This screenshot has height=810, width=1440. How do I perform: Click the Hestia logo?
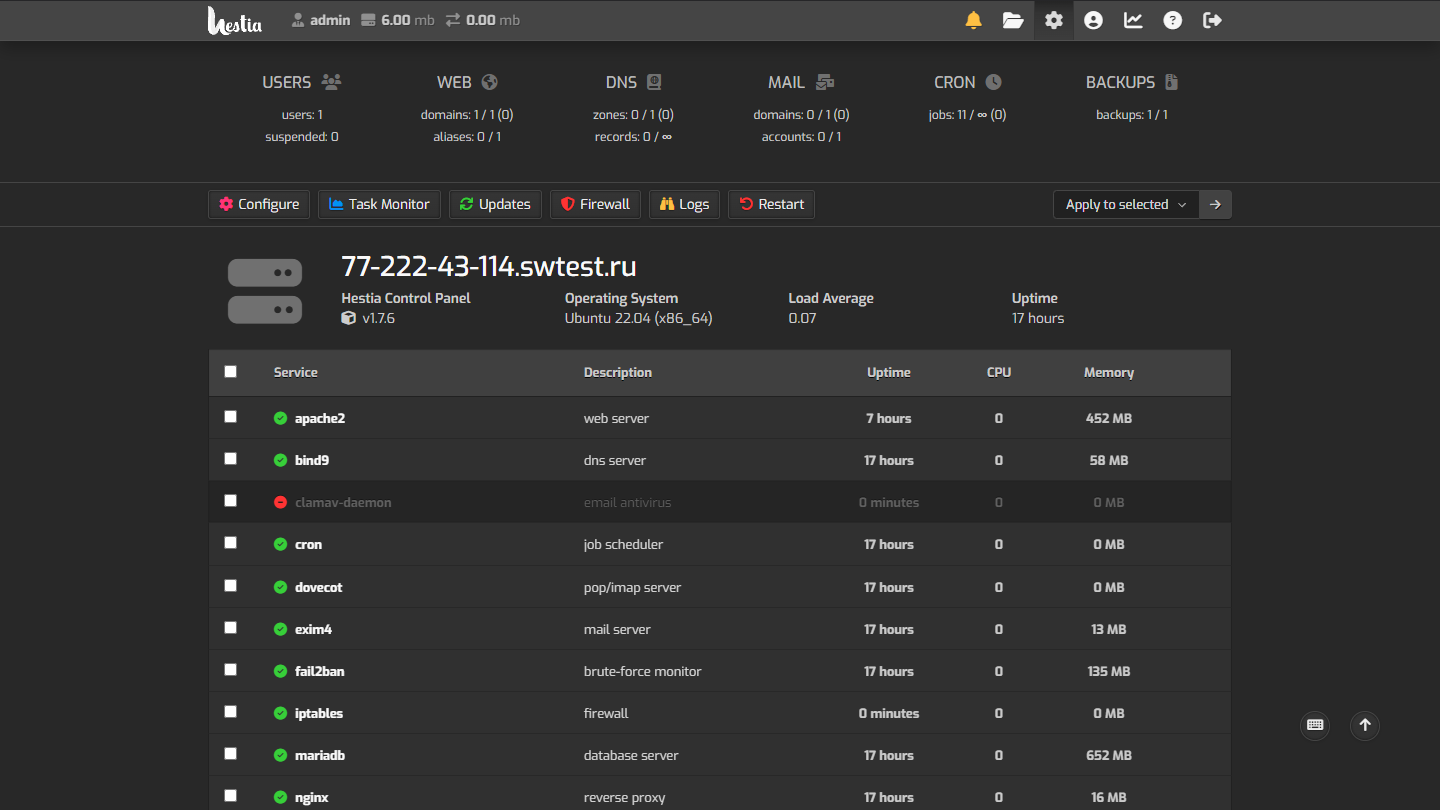(x=235, y=21)
